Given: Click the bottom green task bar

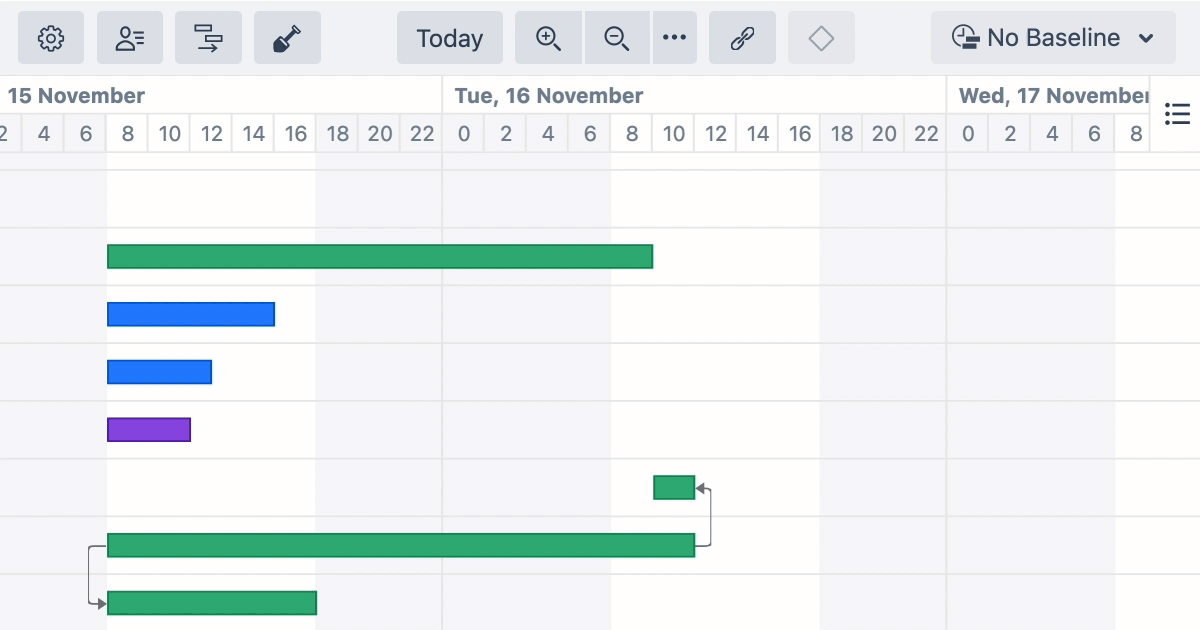Looking at the screenshot, I should coord(212,603).
